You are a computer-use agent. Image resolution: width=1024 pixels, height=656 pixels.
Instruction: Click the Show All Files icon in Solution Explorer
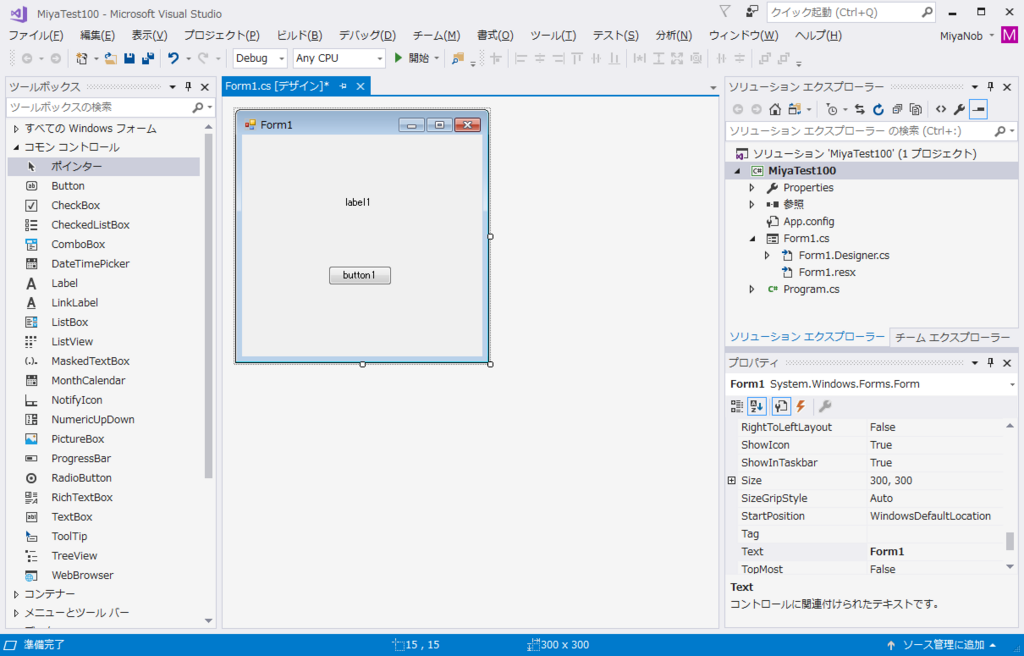pos(916,109)
